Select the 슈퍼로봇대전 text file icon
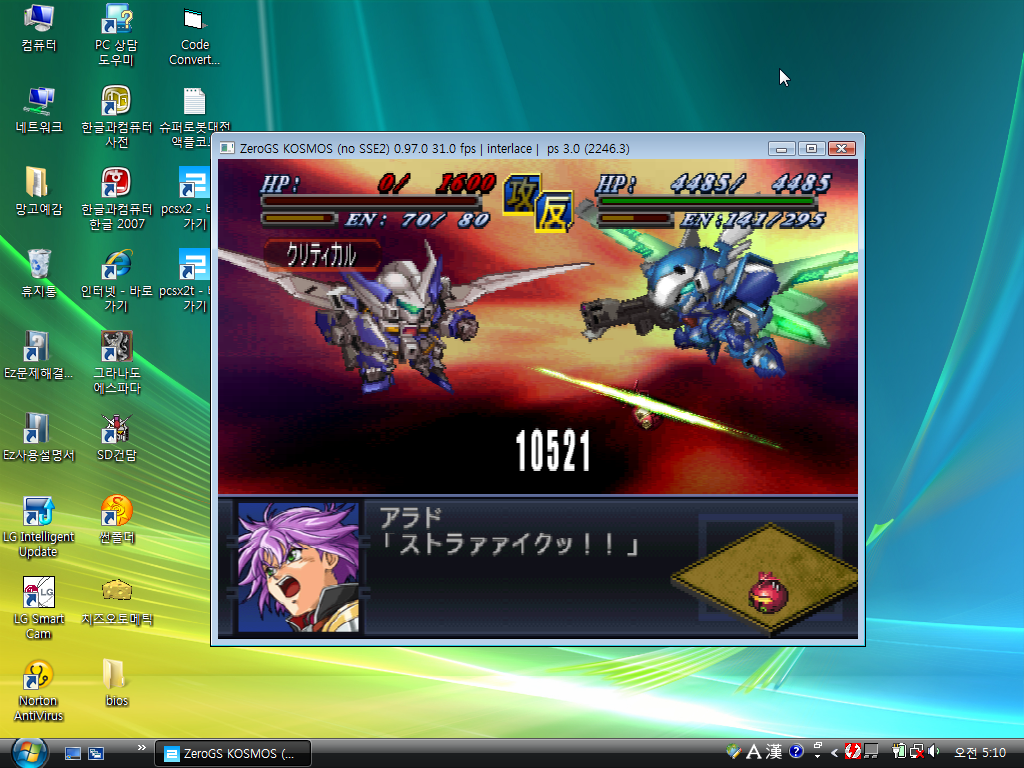The image size is (1024, 768). tap(195, 117)
